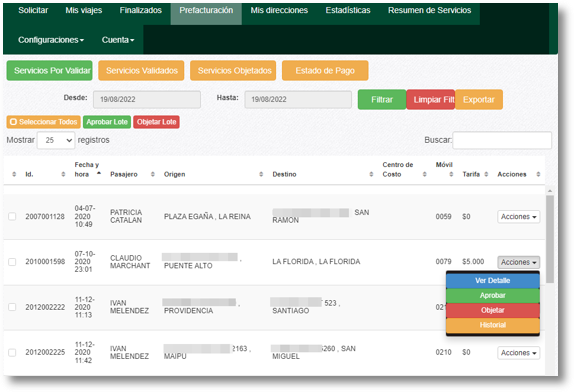Sort by Origen column arrows
This screenshot has height=392, width=574.
(x=261, y=174)
